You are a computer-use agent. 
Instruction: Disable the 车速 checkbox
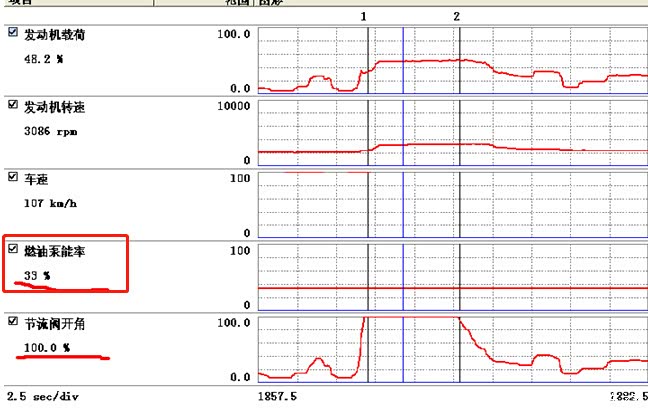click(x=12, y=177)
